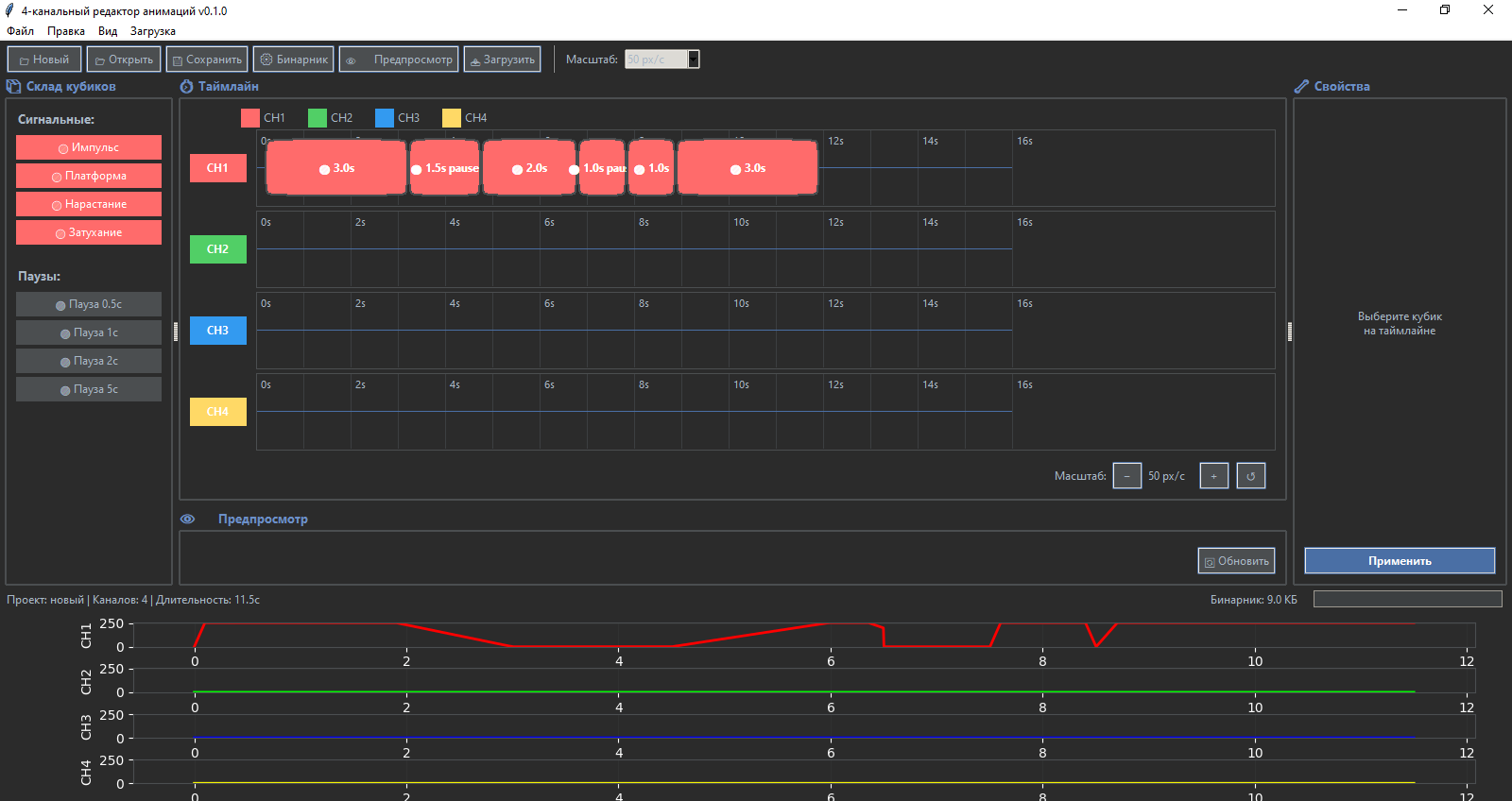Screen dimensions: 1512x801
Task: Select the Пауза 2с pause cube
Action: (x=89, y=361)
